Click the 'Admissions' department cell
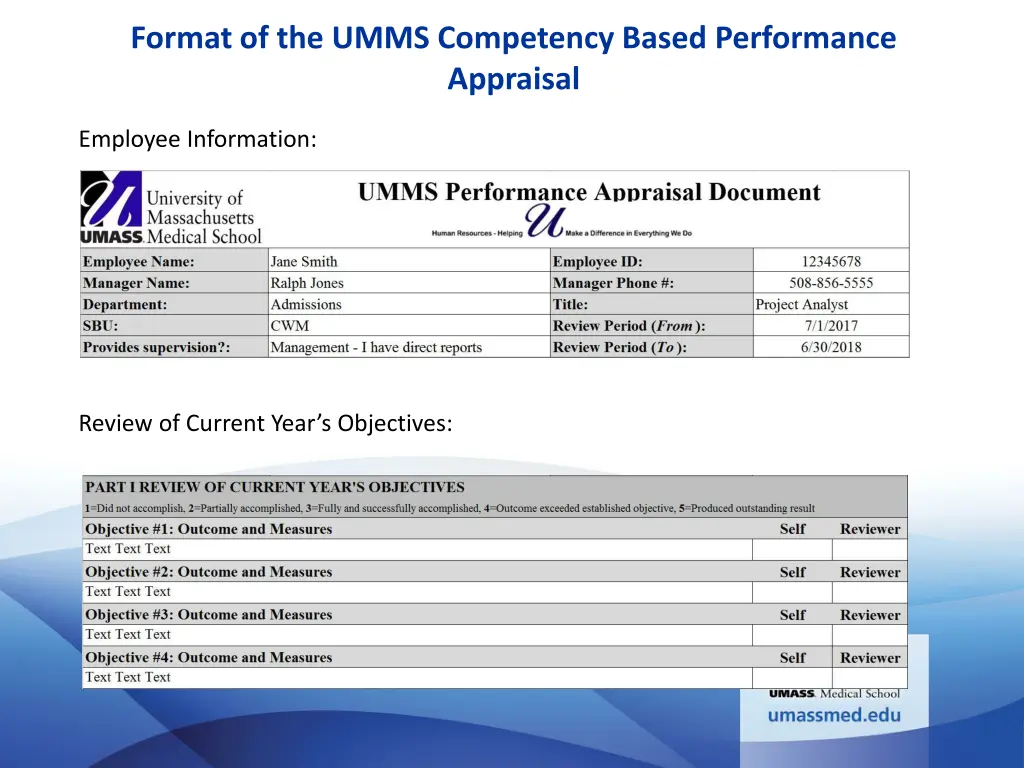Viewport: 1024px width, 768px height. point(409,304)
